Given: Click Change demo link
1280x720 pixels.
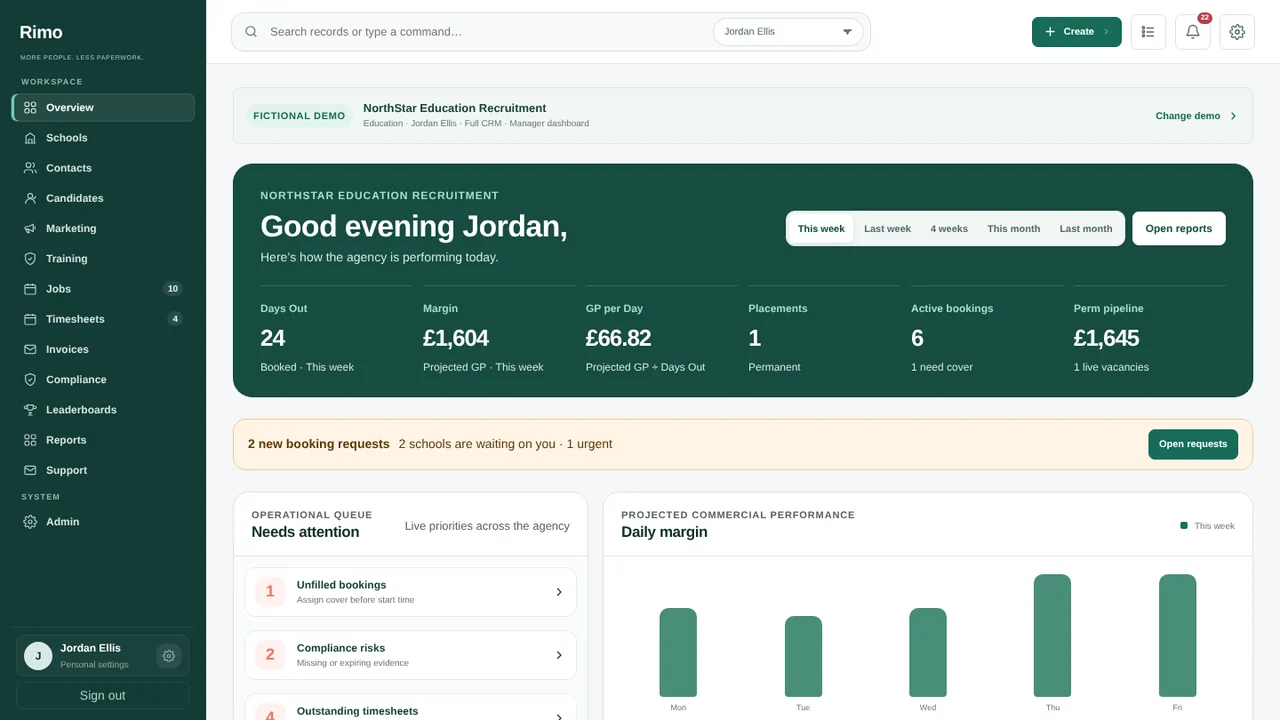Looking at the screenshot, I should point(1196,116).
